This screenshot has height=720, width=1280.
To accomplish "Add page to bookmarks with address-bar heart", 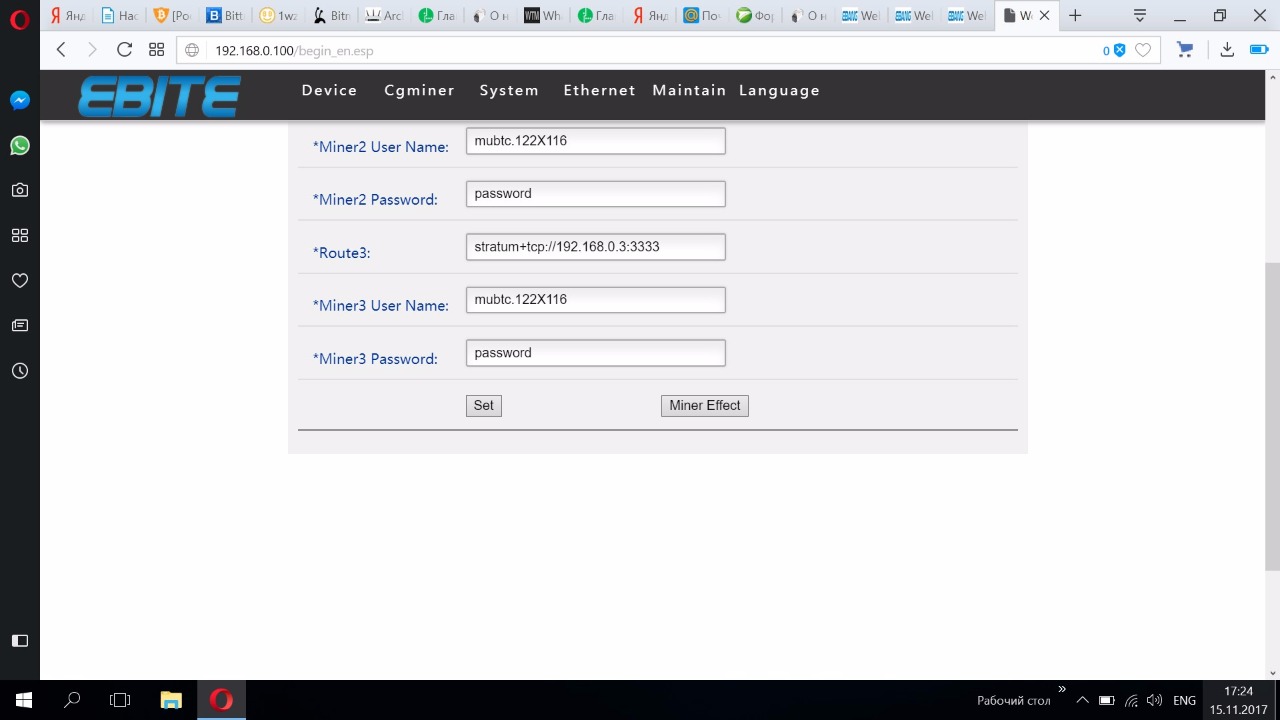I will tap(1143, 50).
